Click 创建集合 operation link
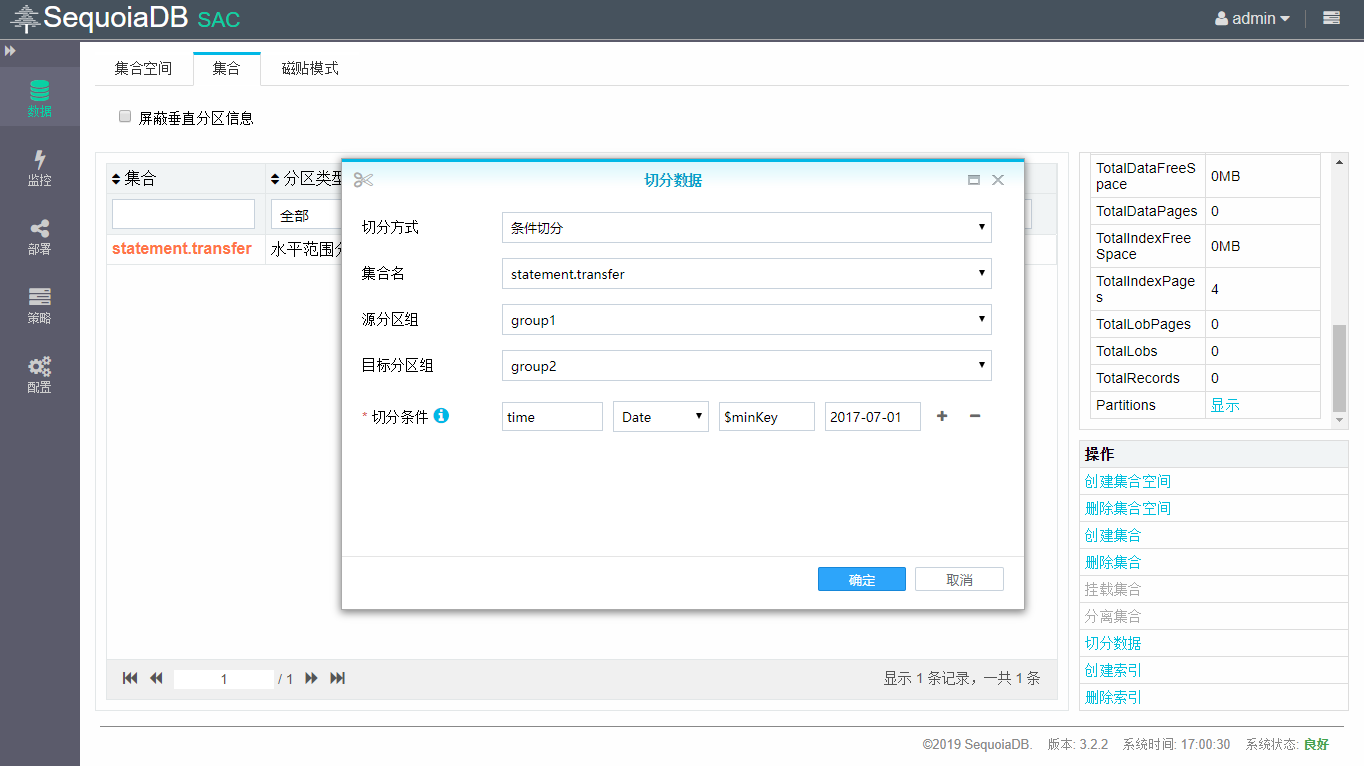Screen dimensions: 1364x766 click(x=1113, y=535)
